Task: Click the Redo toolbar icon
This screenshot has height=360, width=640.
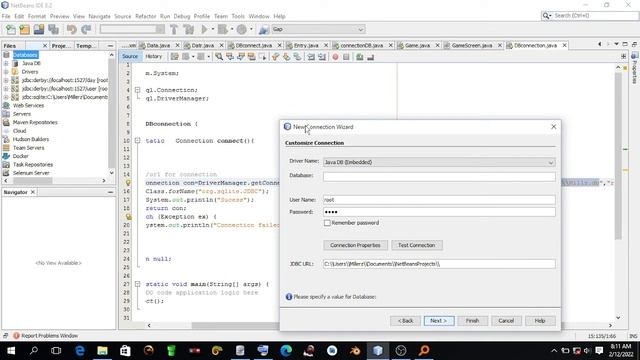Action: click(x=86, y=29)
